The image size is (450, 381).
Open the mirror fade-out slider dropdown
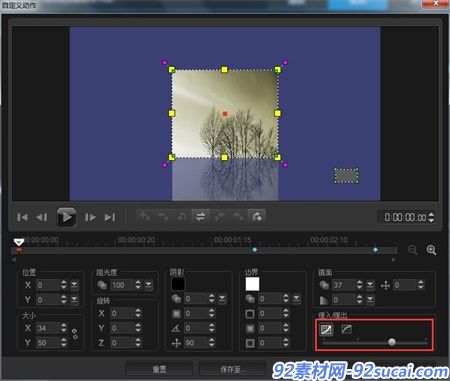pos(370,300)
